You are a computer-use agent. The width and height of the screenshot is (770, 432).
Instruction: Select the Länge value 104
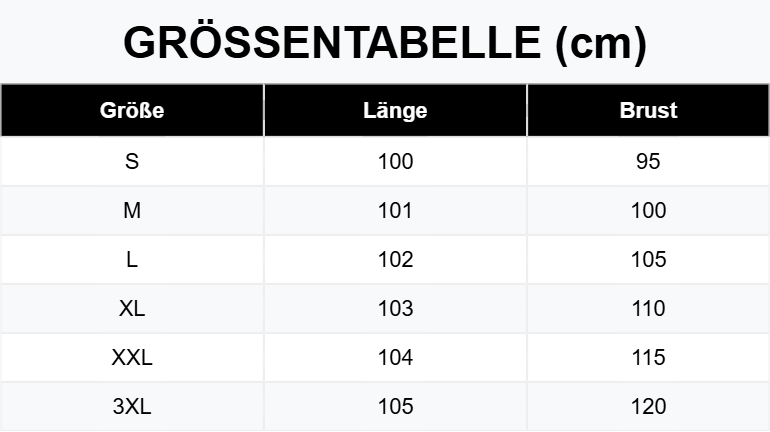coord(395,358)
